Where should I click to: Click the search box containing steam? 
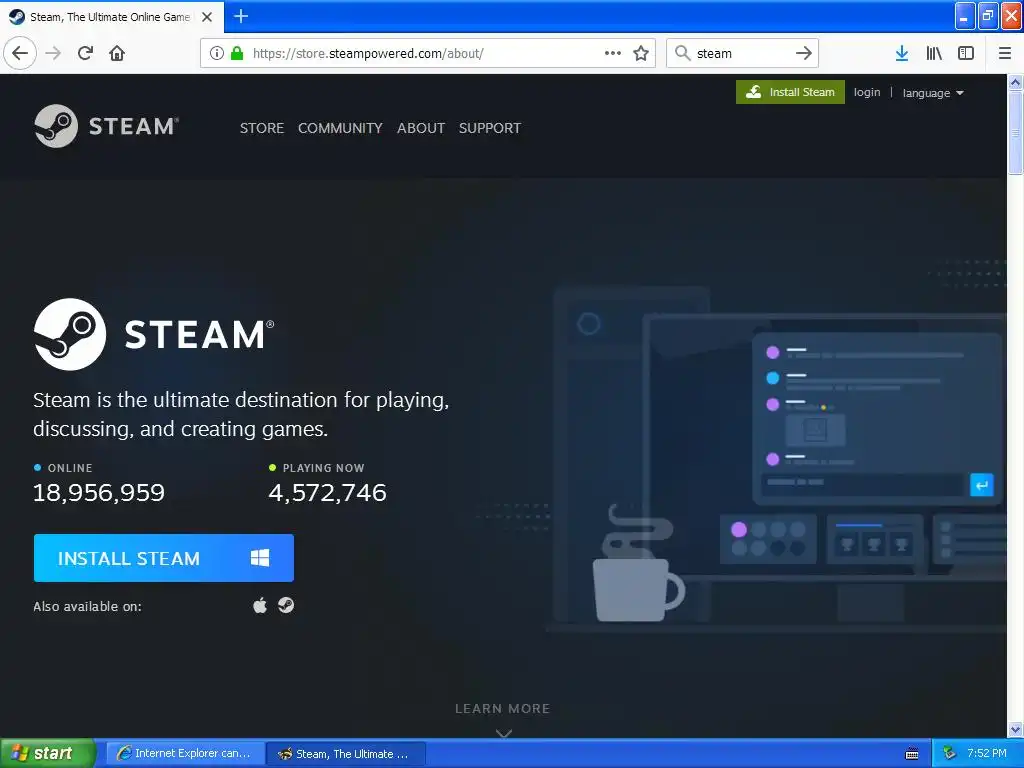click(x=743, y=53)
